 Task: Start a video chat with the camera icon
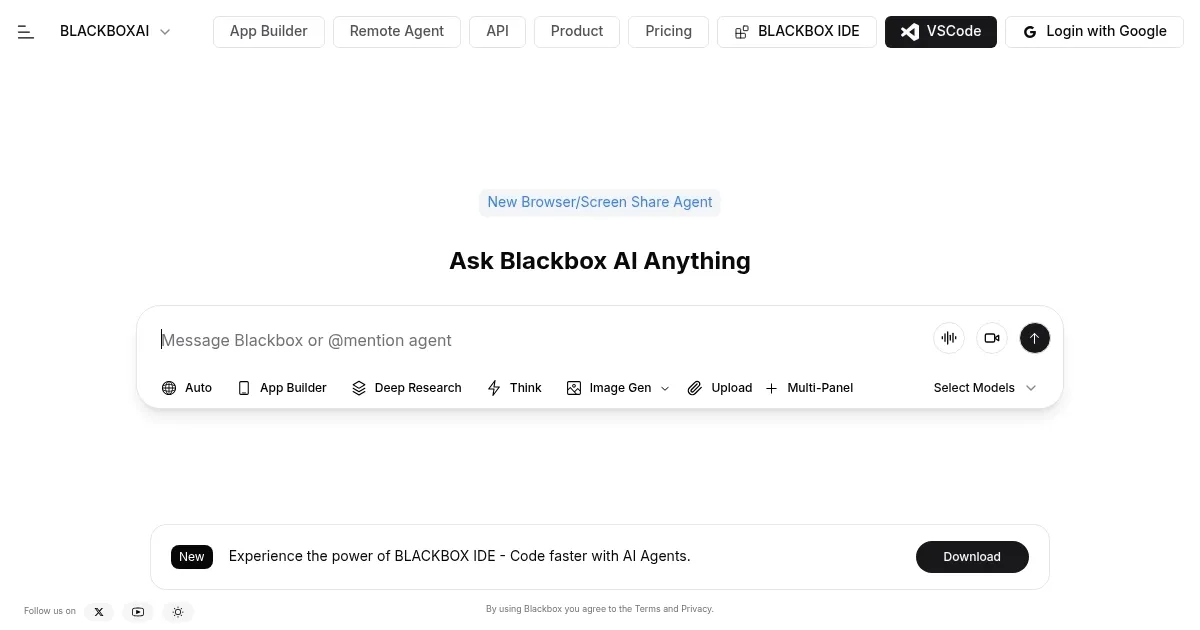992,338
